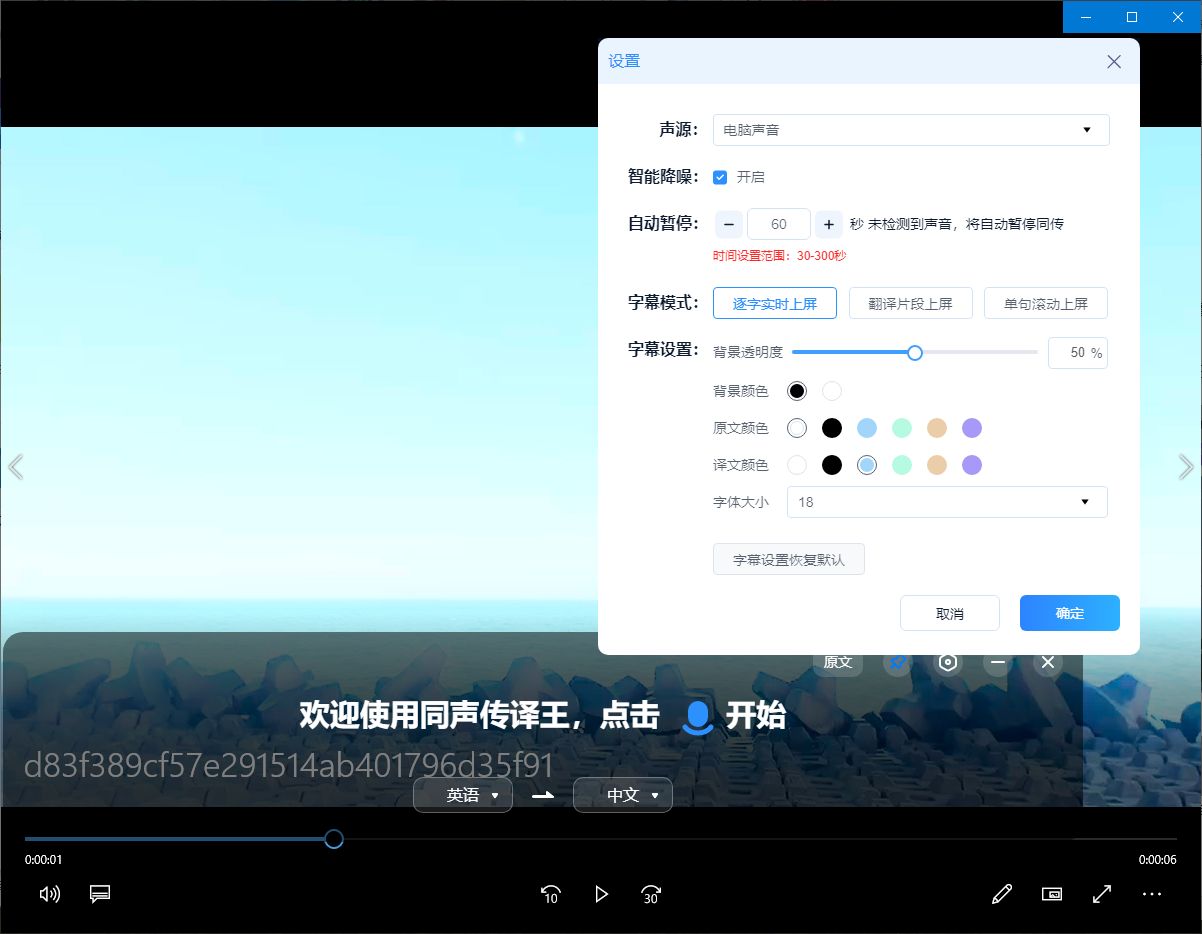Screen dimensions: 1202x934
Task: Open the volume control speaker icon
Action: click(x=49, y=894)
